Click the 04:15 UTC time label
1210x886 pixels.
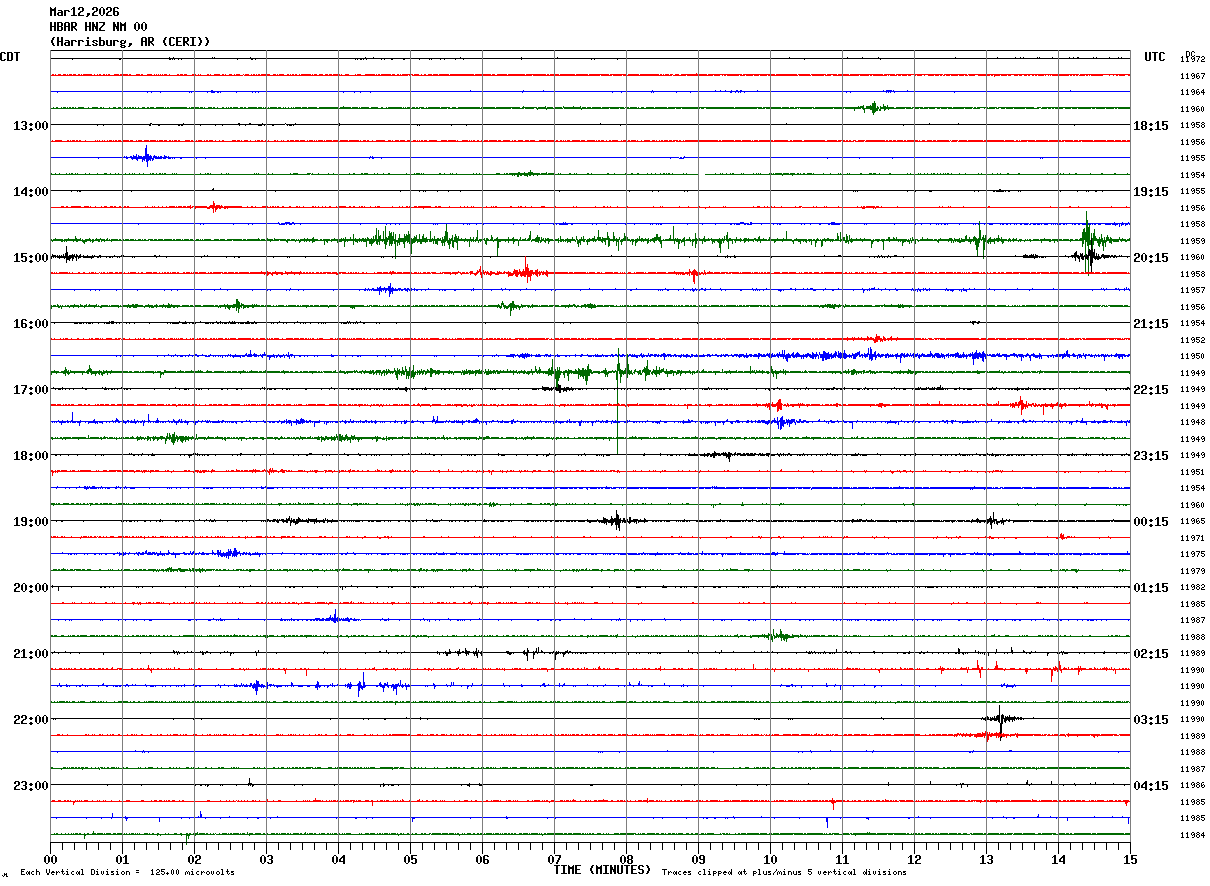click(x=1151, y=786)
